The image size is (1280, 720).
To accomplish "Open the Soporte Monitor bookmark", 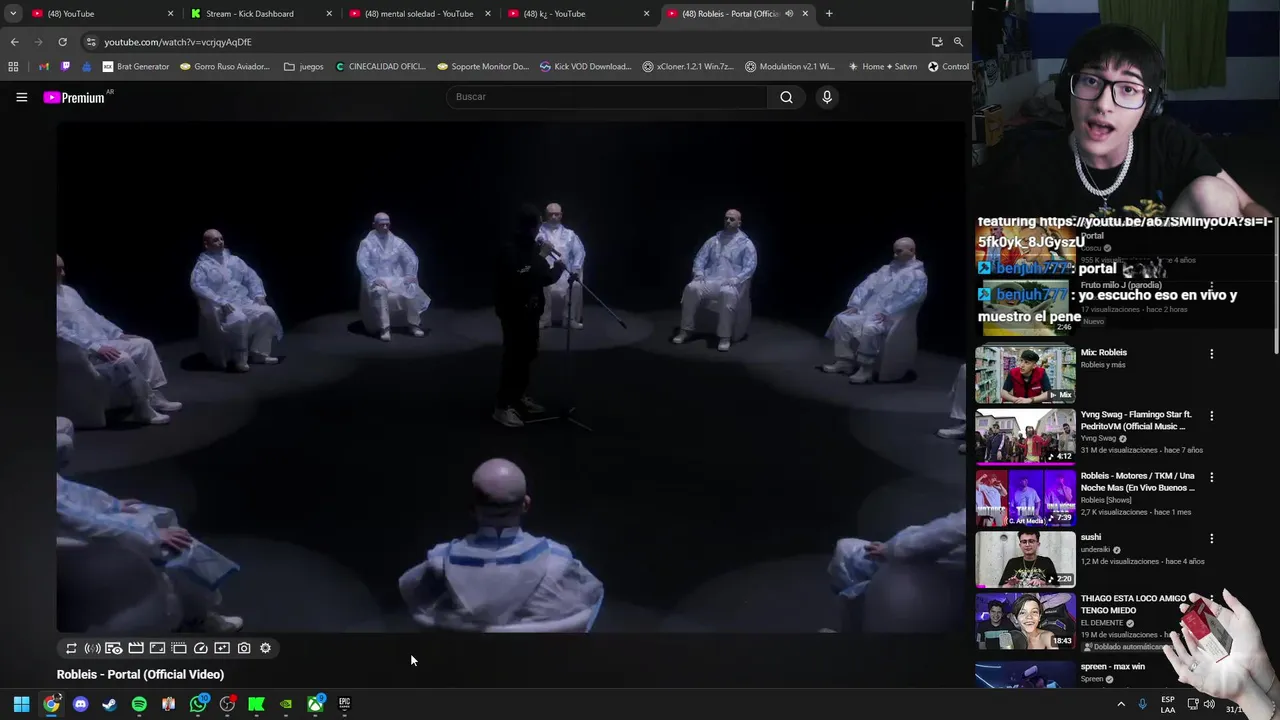I will click(x=483, y=67).
